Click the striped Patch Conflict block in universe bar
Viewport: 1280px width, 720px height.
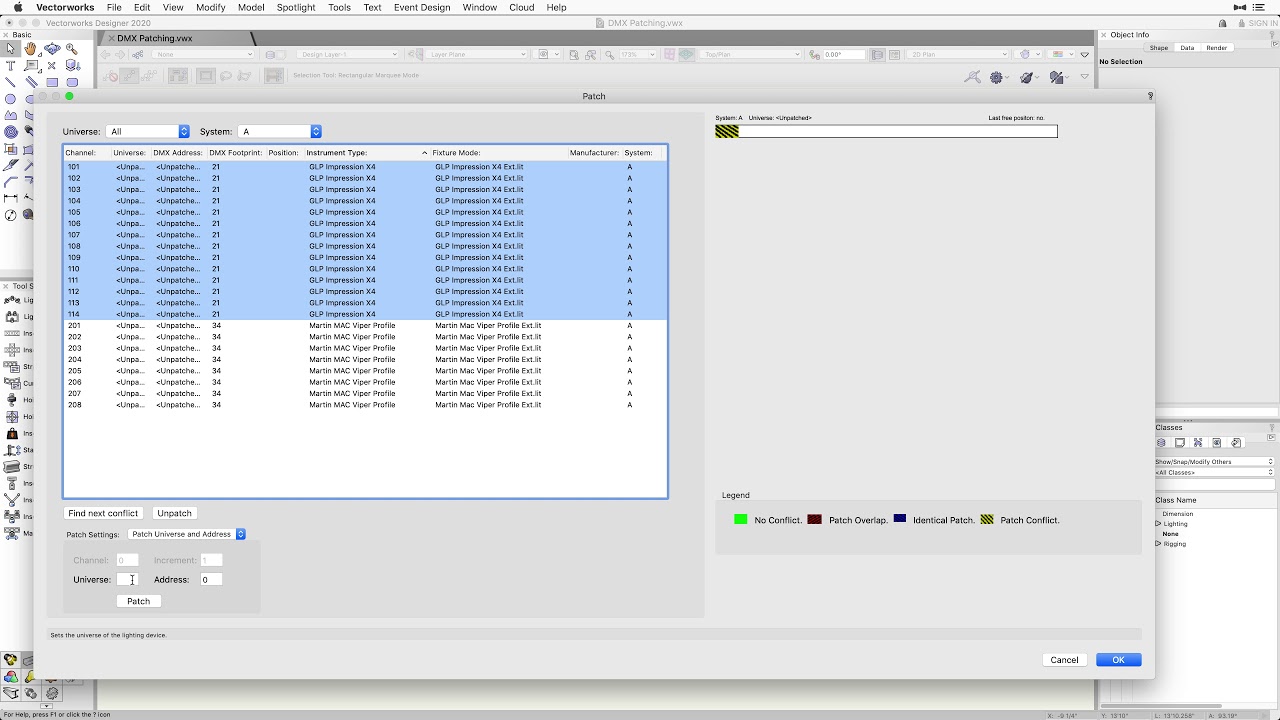pos(727,131)
